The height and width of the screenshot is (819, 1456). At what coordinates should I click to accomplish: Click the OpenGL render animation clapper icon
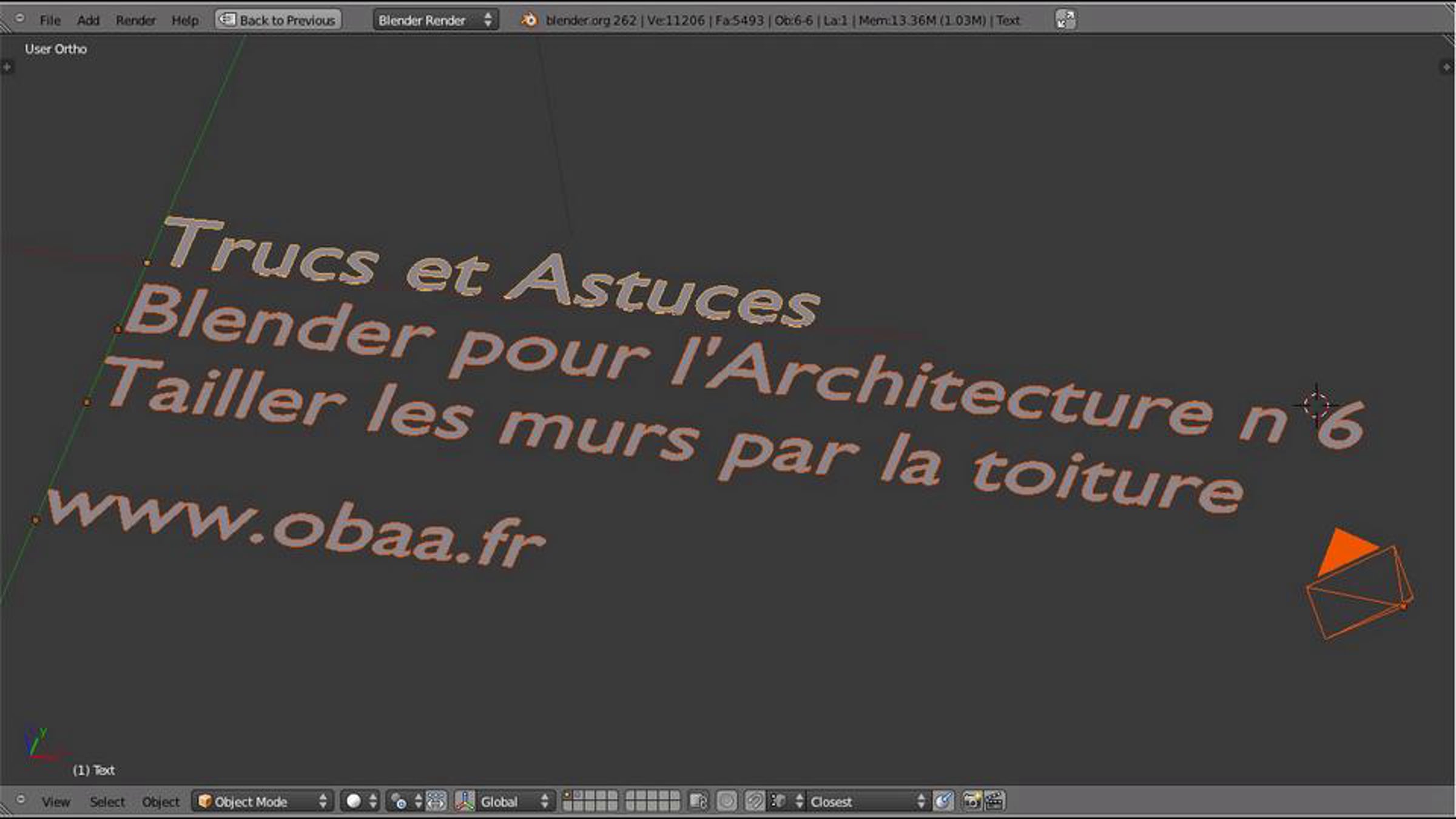[994, 801]
